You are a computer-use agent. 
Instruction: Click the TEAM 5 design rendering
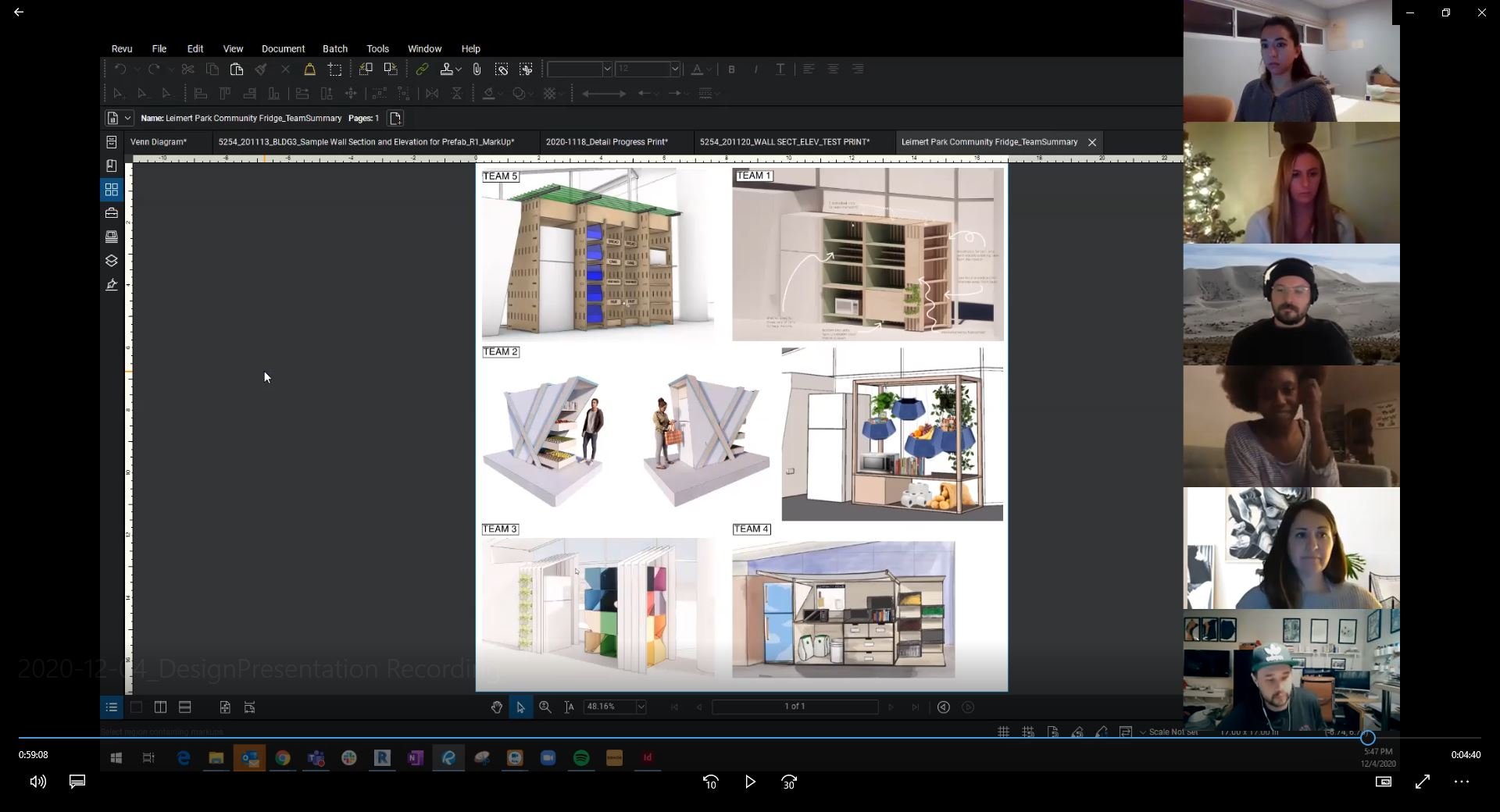click(598, 255)
